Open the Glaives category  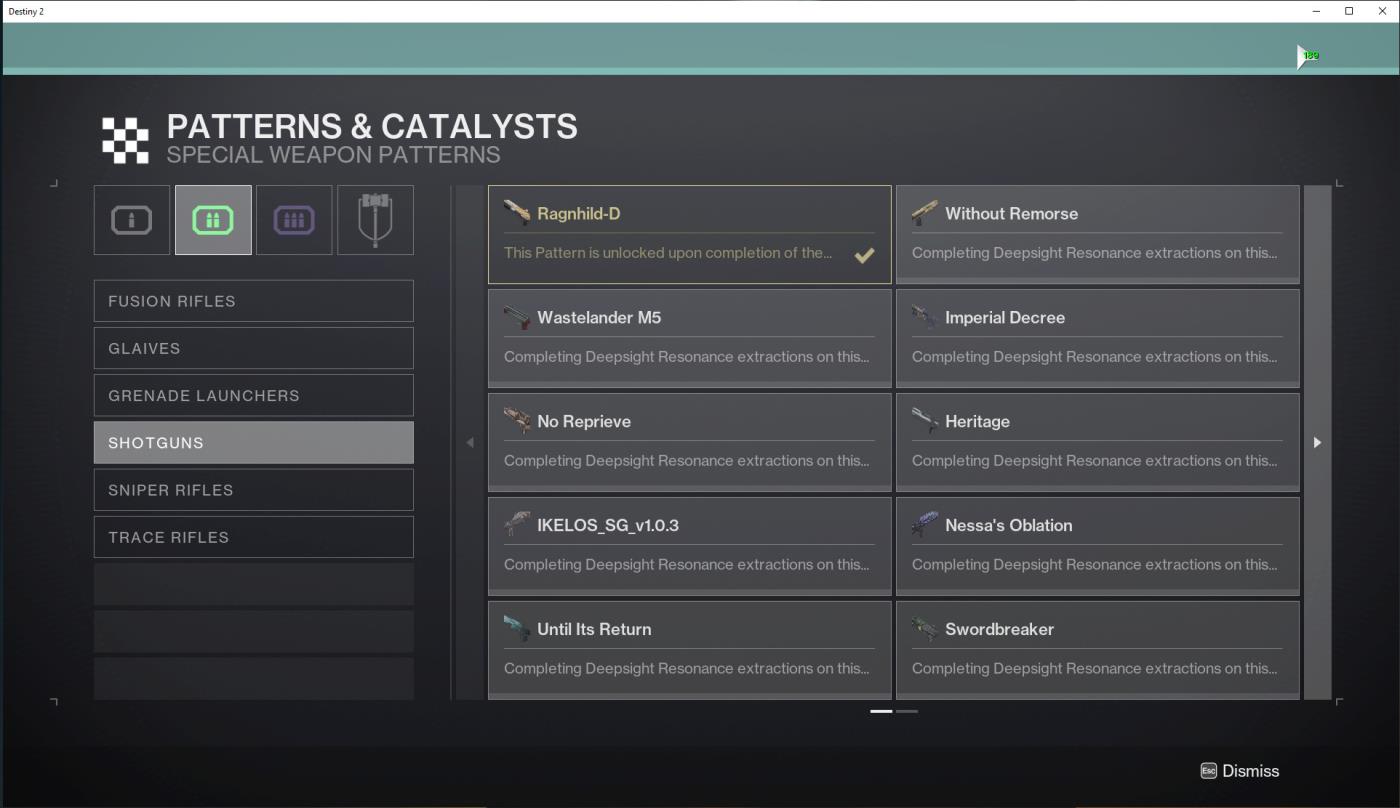click(254, 348)
